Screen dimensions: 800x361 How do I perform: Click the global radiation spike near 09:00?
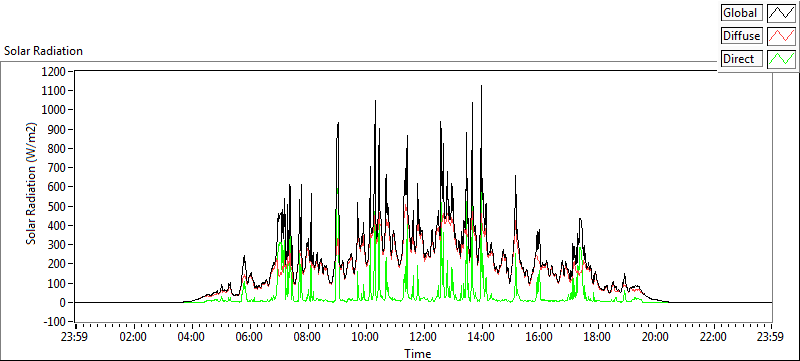pyautogui.click(x=338, y=123)
